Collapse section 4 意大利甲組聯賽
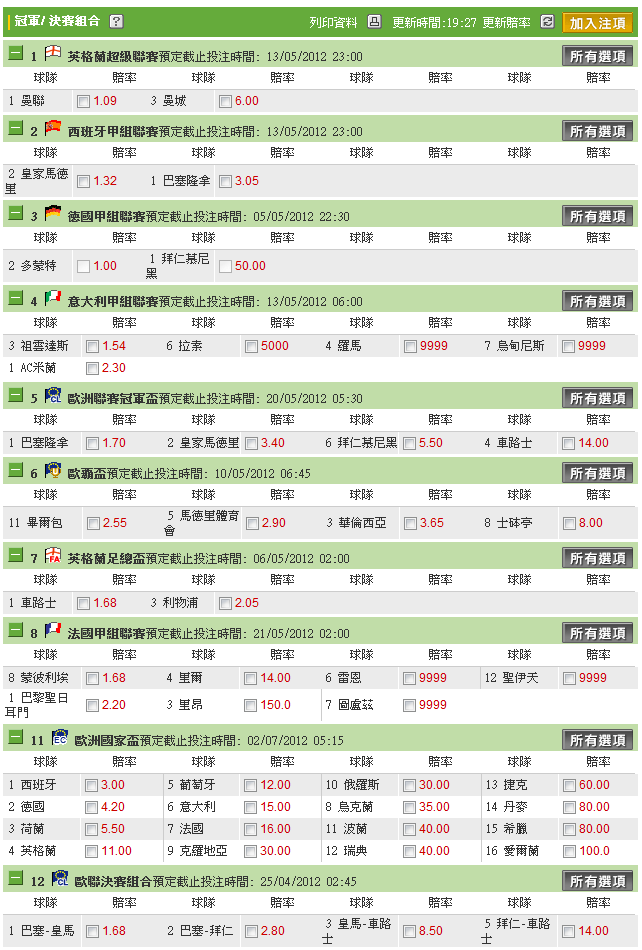Screen dimensions: 642x950 (x=16, y=298)
